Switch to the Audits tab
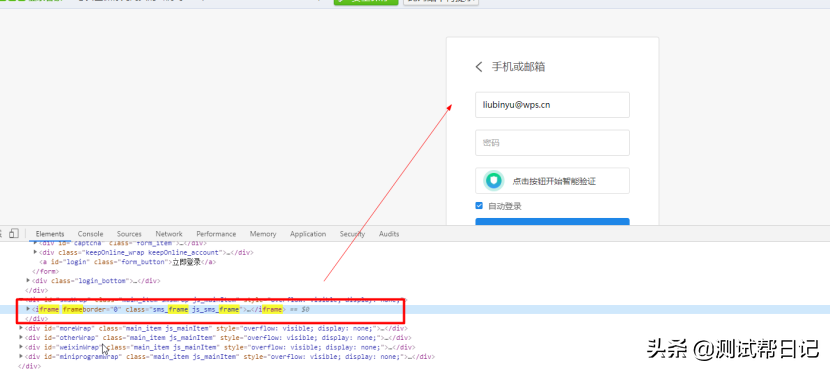 click(x=389, y=234)
